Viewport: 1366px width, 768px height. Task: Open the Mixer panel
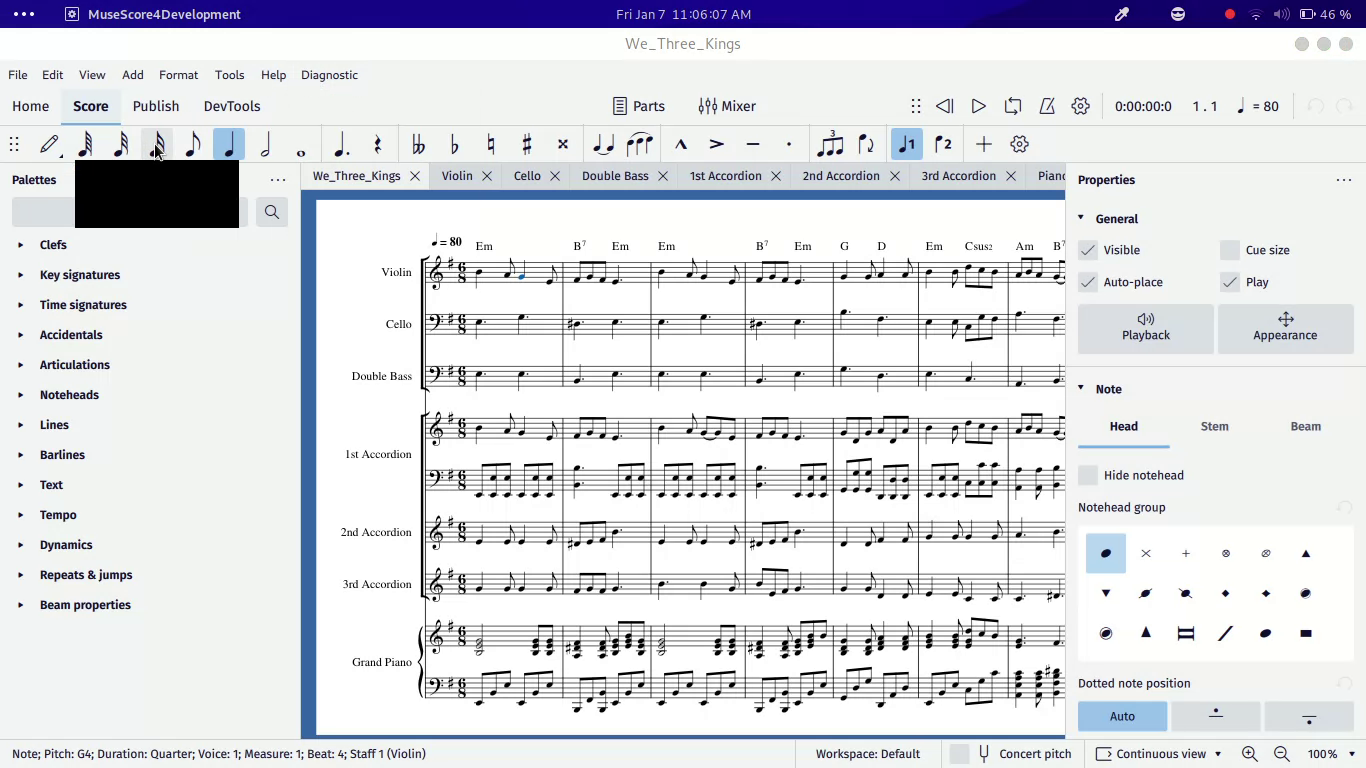tap(727, 106)
